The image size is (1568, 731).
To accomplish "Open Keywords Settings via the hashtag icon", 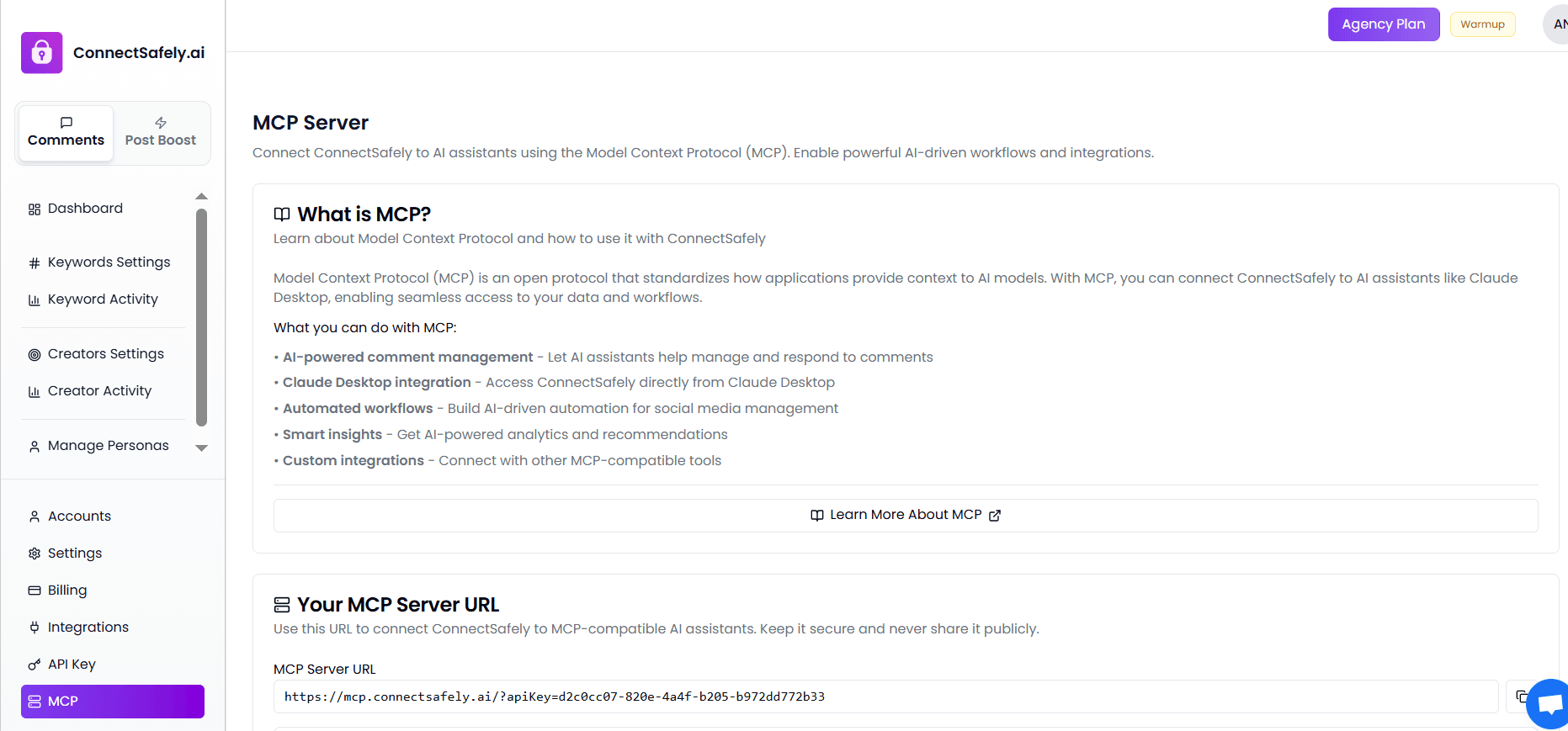I will coord(34,262).
